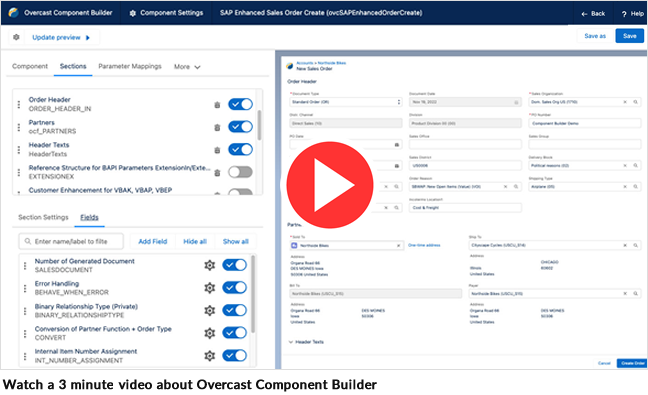Image resolution: width=648 pixels, height=395 pixels.
Task: Open the Parameter Mappings tab
Action: 130,66
